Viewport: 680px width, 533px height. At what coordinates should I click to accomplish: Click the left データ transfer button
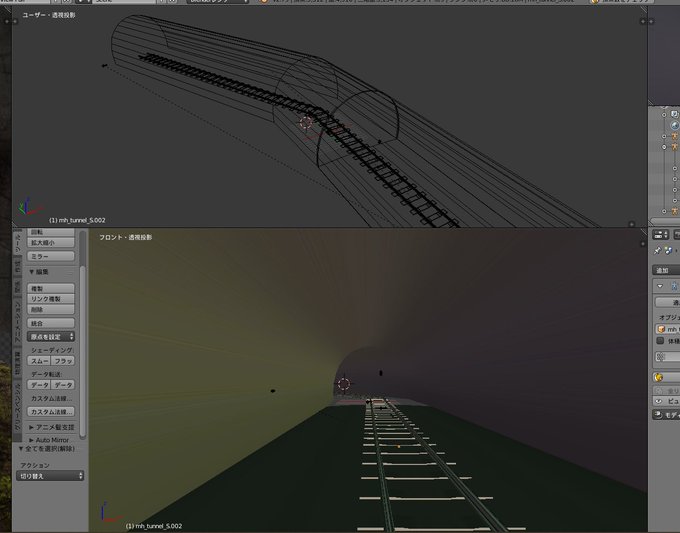[x=39, y=385]
